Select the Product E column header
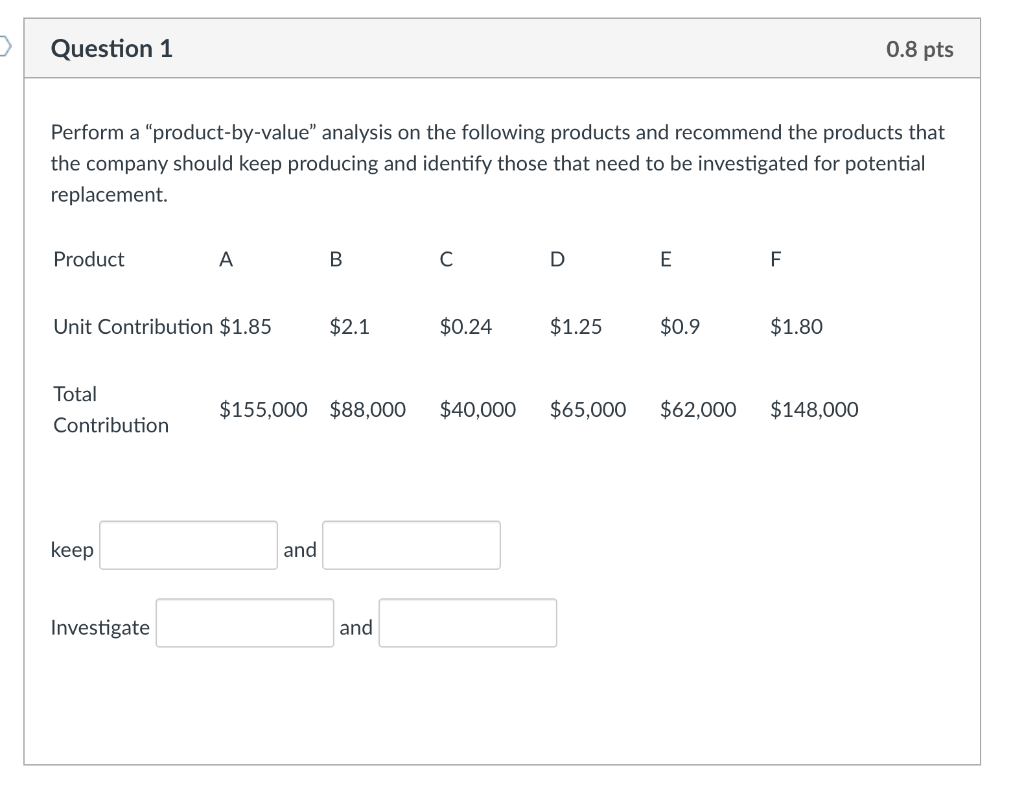 [664, 259]
